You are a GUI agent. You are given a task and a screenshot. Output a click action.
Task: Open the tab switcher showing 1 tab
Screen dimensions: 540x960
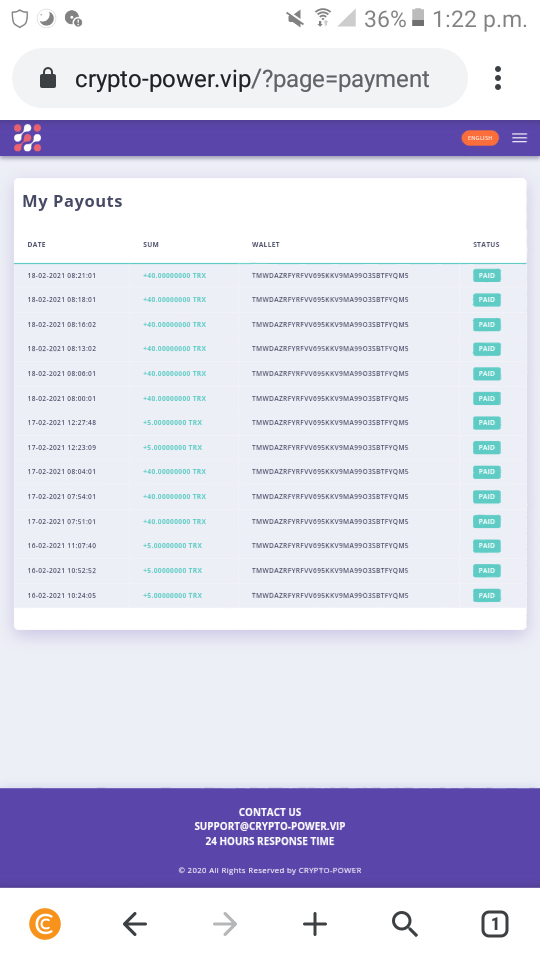[495, 924]
